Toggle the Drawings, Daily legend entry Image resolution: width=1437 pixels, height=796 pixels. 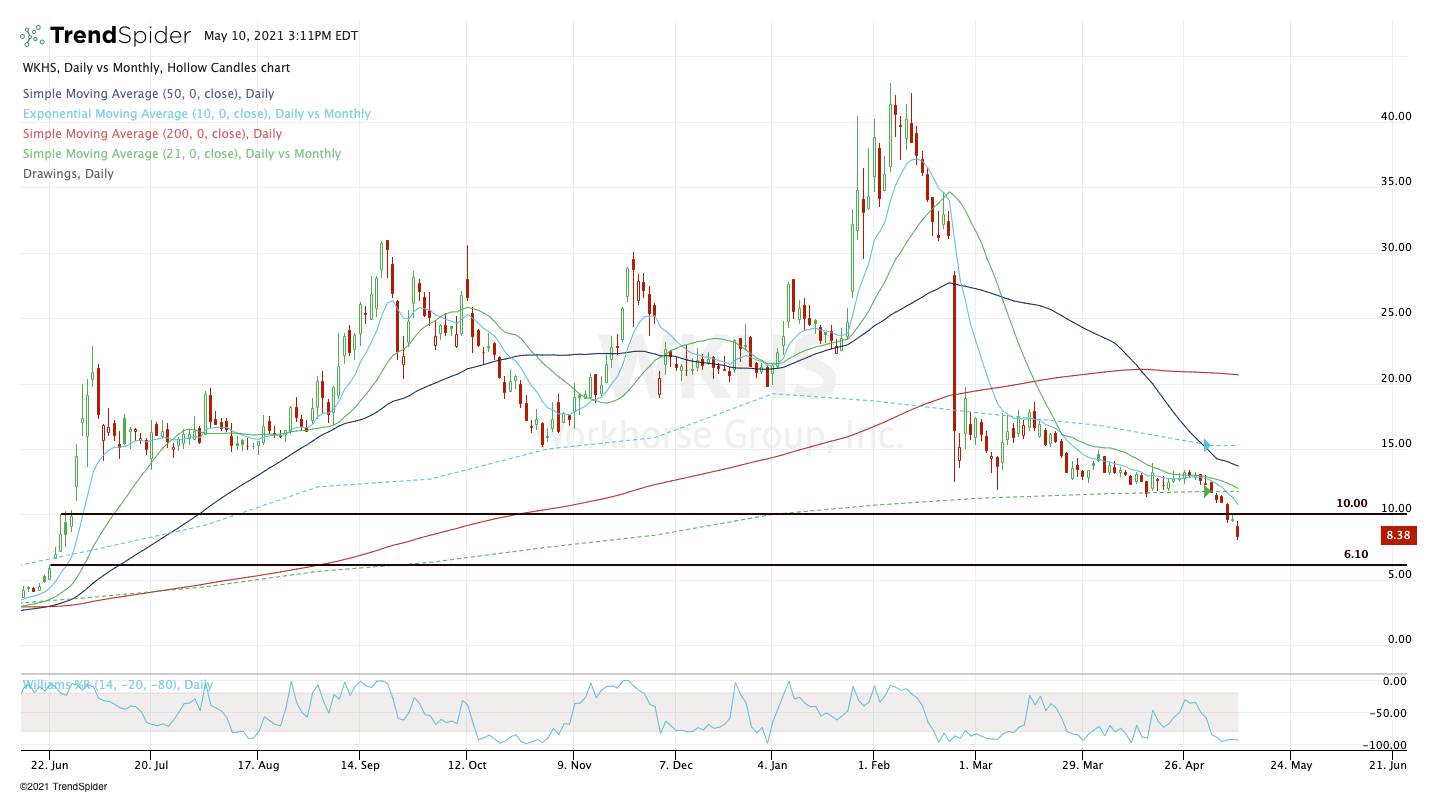(68, 174)
